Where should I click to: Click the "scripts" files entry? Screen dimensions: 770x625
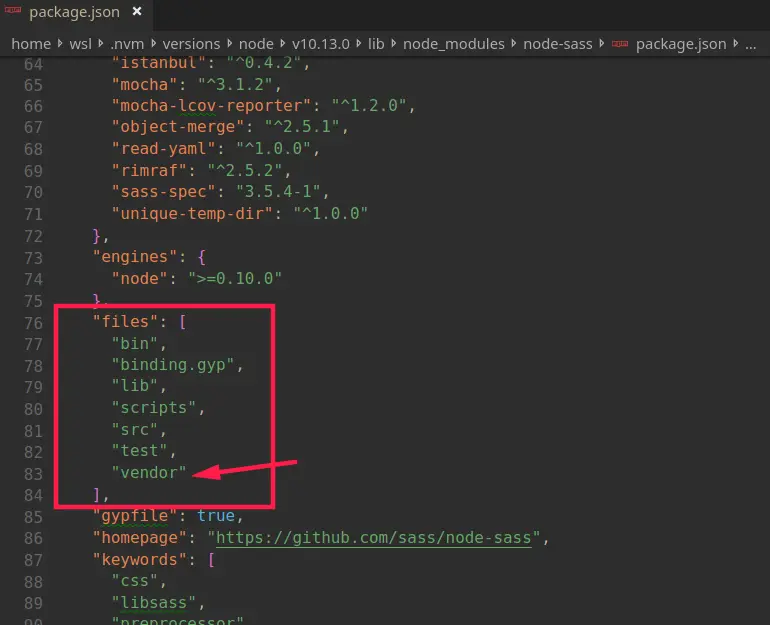[154, 408]
